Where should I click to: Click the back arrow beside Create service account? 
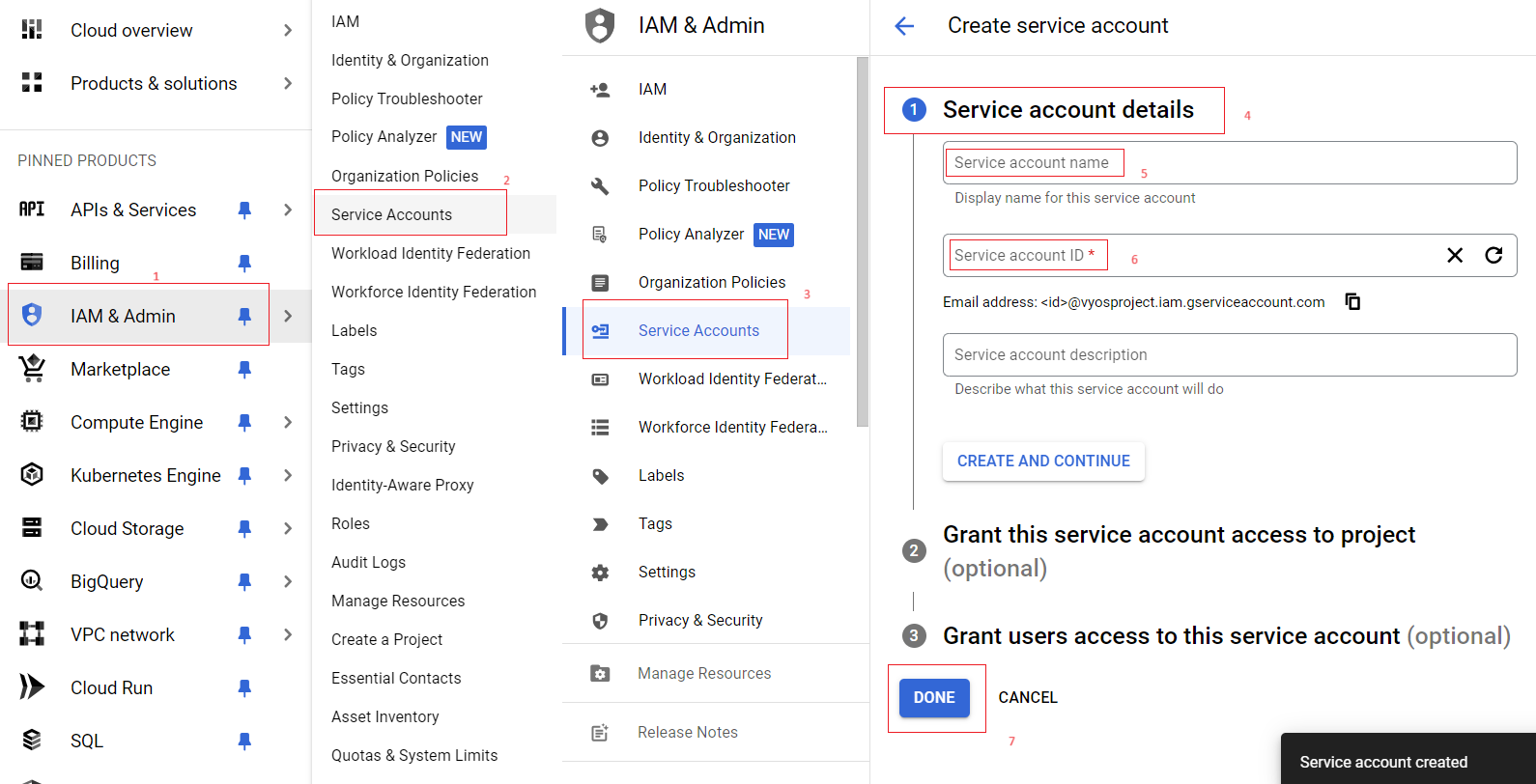click(904, 26)
